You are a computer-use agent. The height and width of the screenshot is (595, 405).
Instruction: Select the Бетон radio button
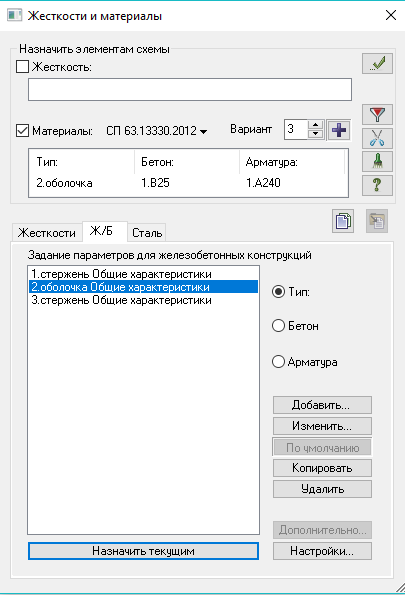coord(278,326)
